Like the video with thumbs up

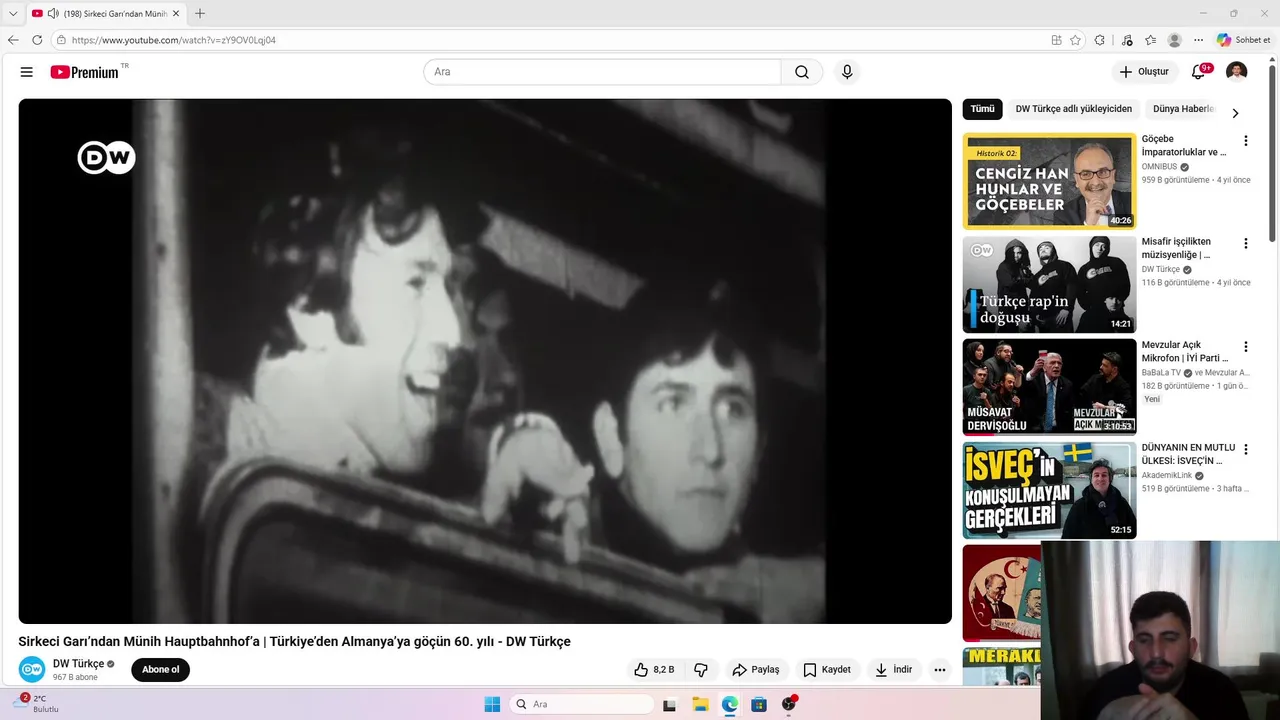[x=654, y=670]
